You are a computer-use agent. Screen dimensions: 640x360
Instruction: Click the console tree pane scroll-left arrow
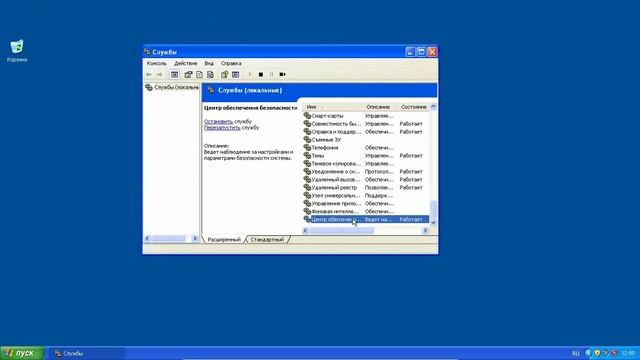pyautogui.click(x=147, y=238)
